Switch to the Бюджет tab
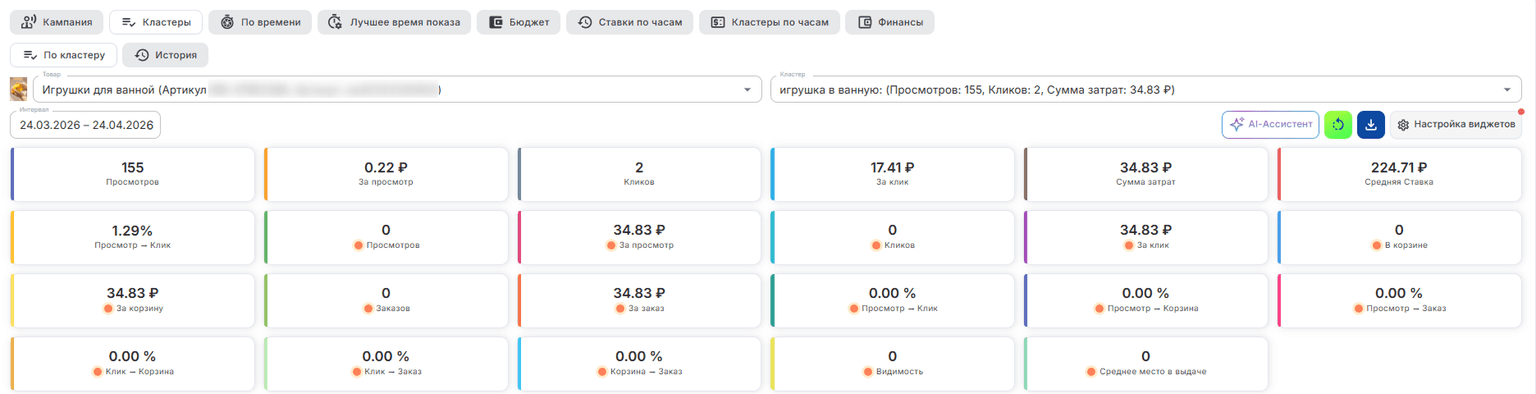This screenshot has height=394, width=1536. point(518,22)
